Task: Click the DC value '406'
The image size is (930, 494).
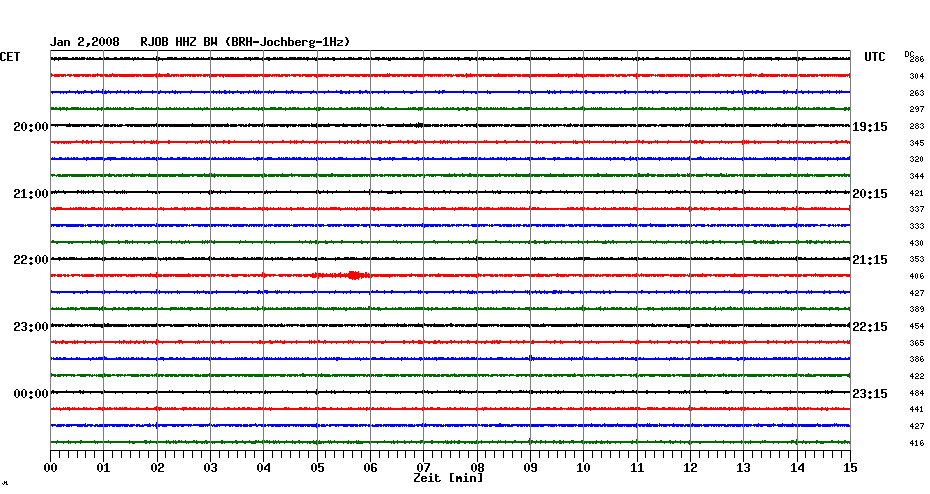Action: (x=917, y=276)
